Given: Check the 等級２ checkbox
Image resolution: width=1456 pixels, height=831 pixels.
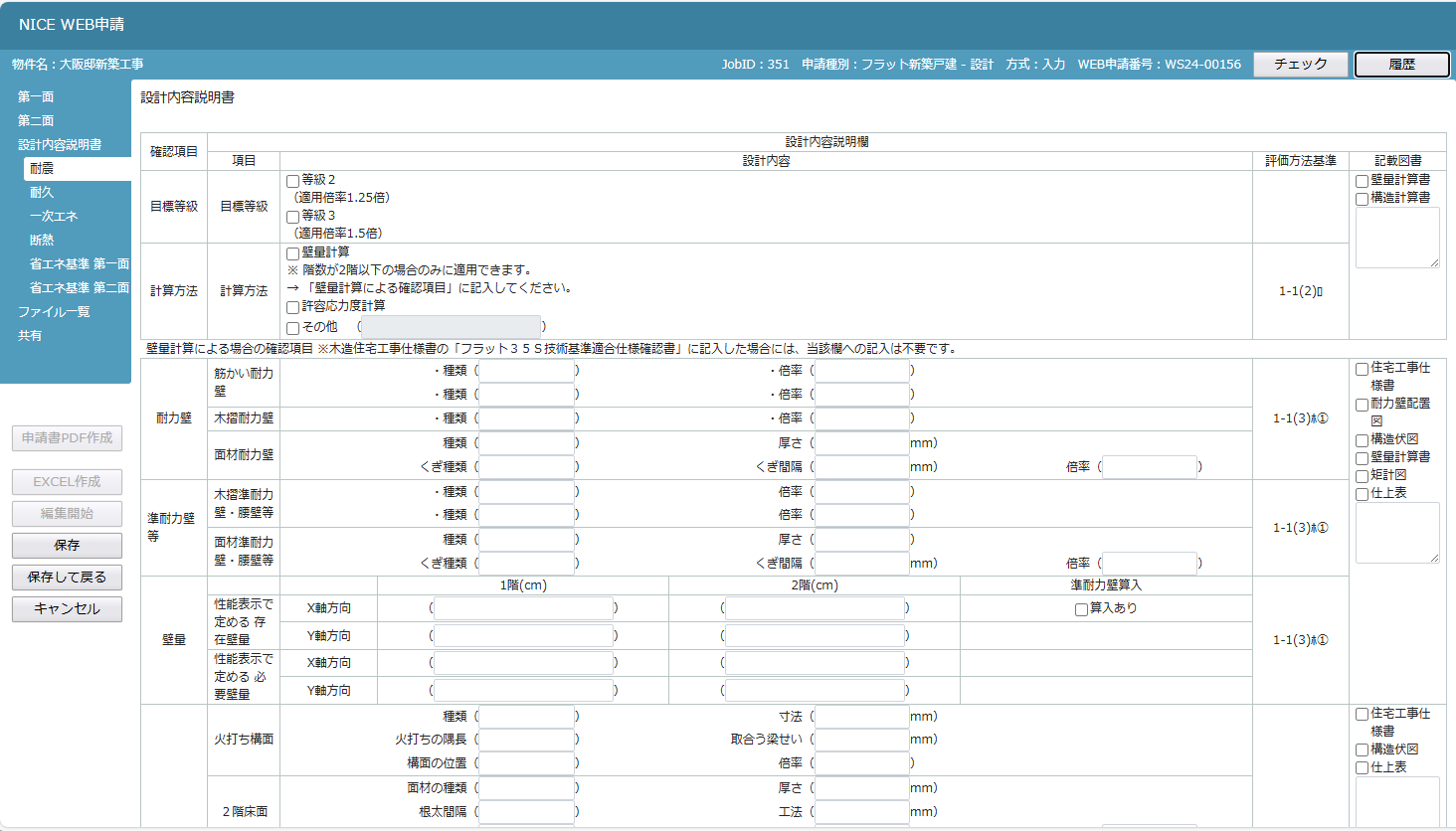Looking at the screenshot, I should [293, 181].
